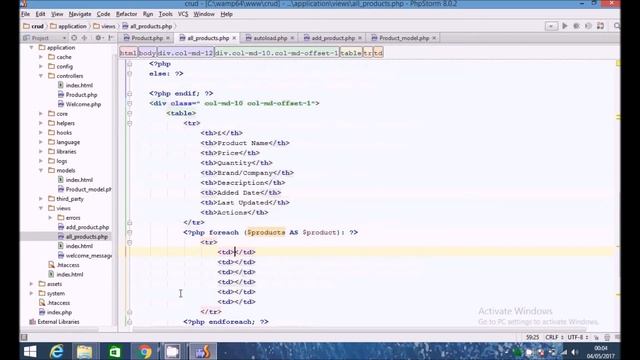Expand the config folder
The image size is (640, 360).
click(x=41, y=66)
